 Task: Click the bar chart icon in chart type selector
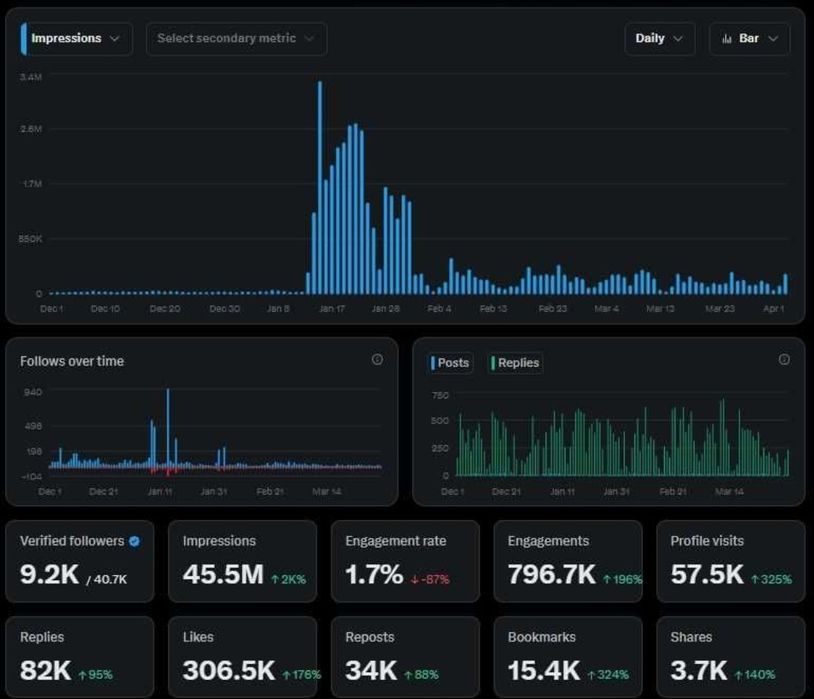(727, 39)
